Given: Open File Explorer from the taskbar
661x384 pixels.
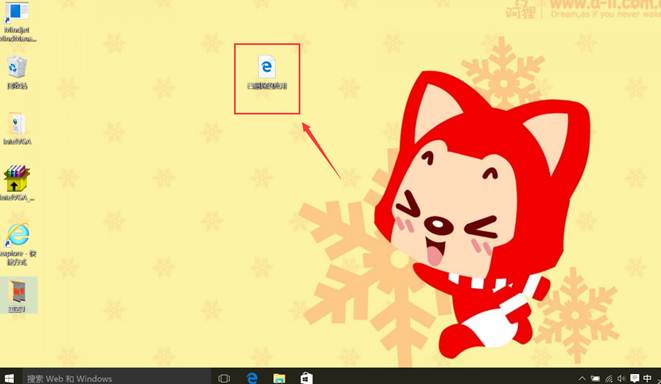Looking at the screenshot, I should pyautogui.click(x=279, y=378).
